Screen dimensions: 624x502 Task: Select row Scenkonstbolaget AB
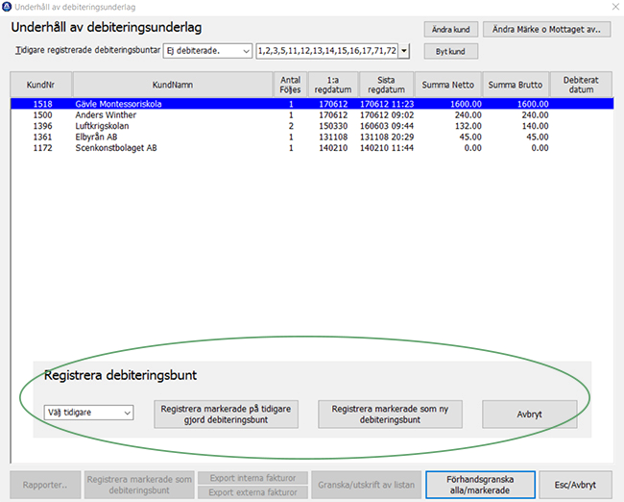pyautogui.click(x=312, y=148)
